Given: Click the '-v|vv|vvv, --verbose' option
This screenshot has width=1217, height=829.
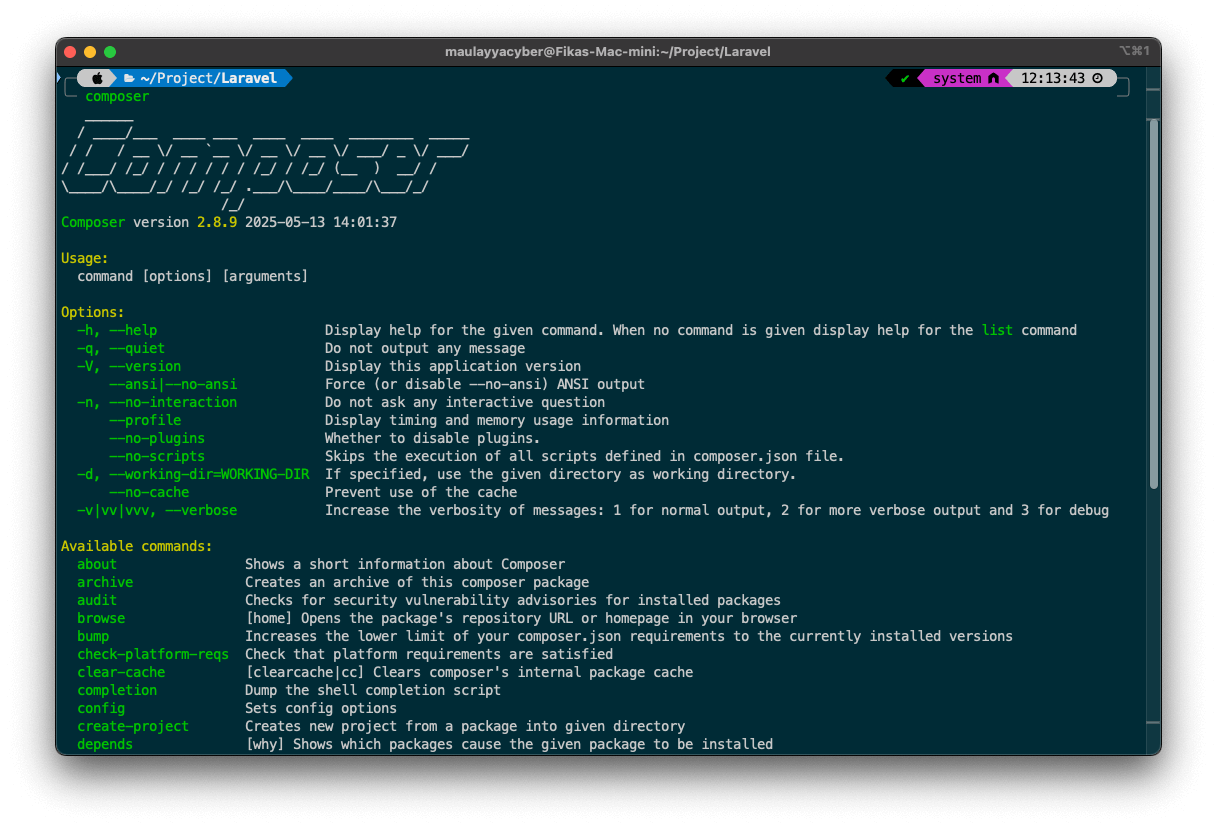Looking at the screenshot, I should 157,510.
